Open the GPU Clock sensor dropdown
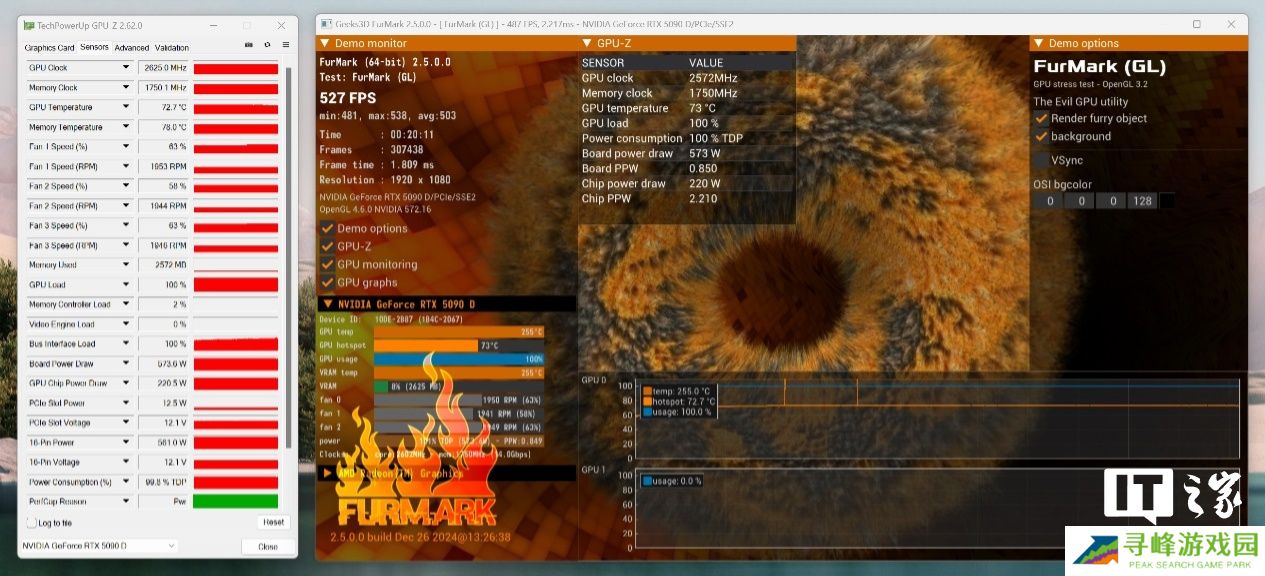1265x576 pixels. tap(126, 68)
